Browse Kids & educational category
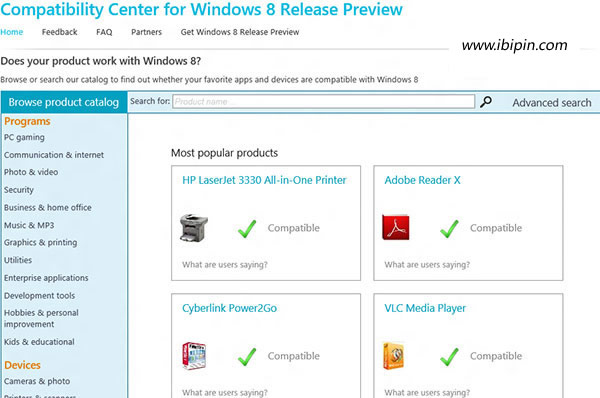600x398 pixels. pos(39,342)
